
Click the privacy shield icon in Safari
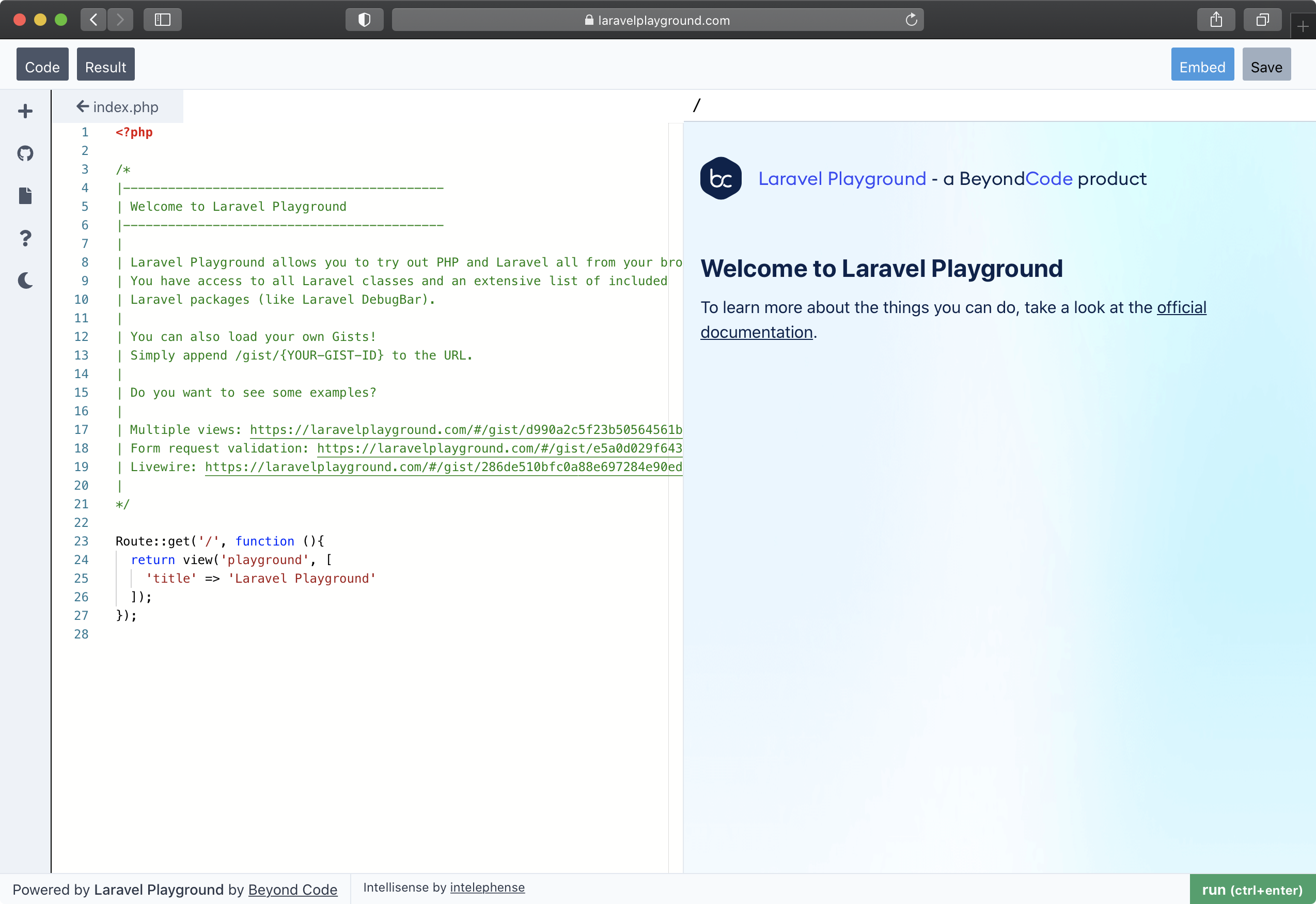(x=364, y=20)
